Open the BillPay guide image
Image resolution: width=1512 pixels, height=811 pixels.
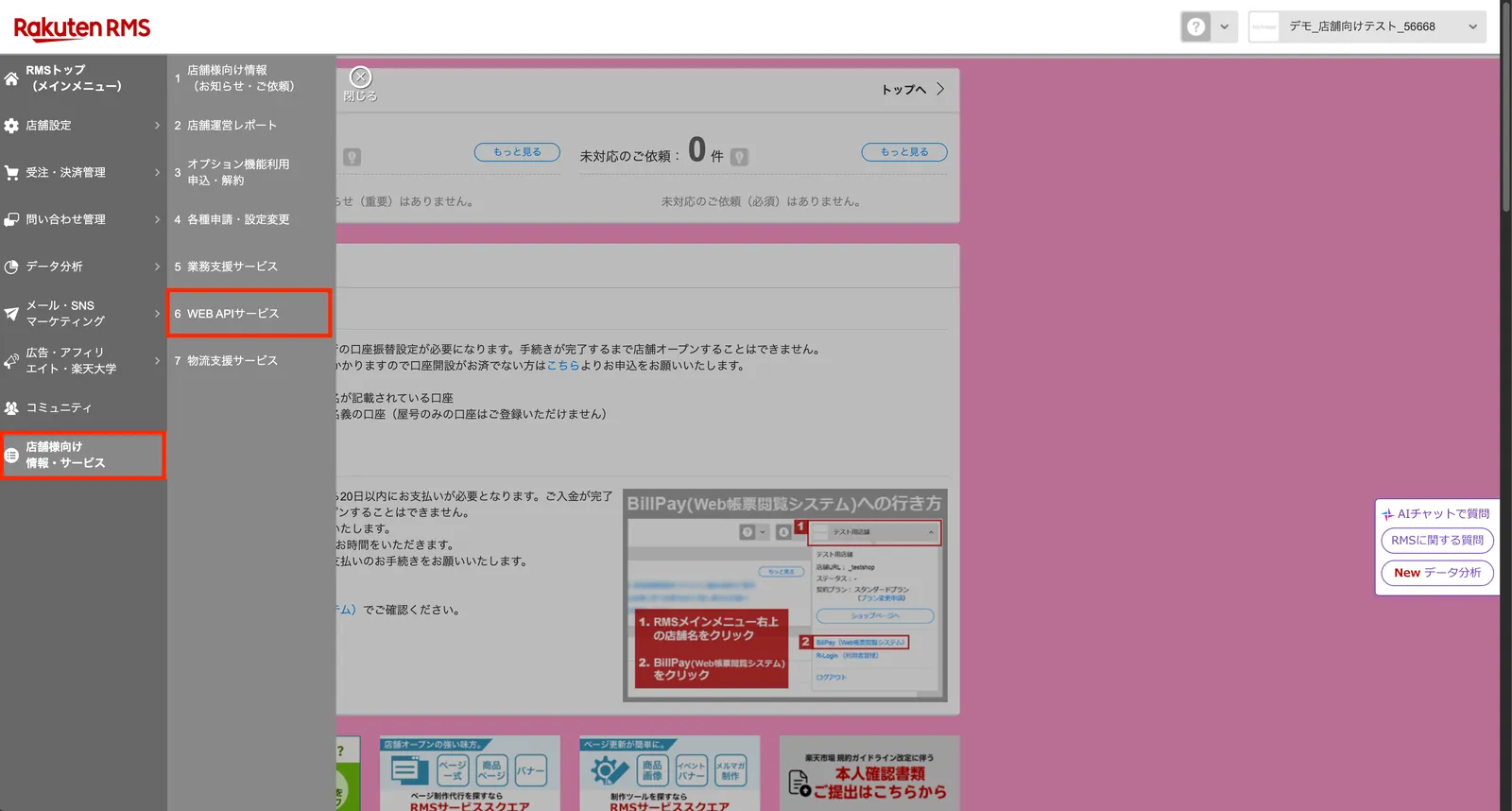[x=785, y=595]
